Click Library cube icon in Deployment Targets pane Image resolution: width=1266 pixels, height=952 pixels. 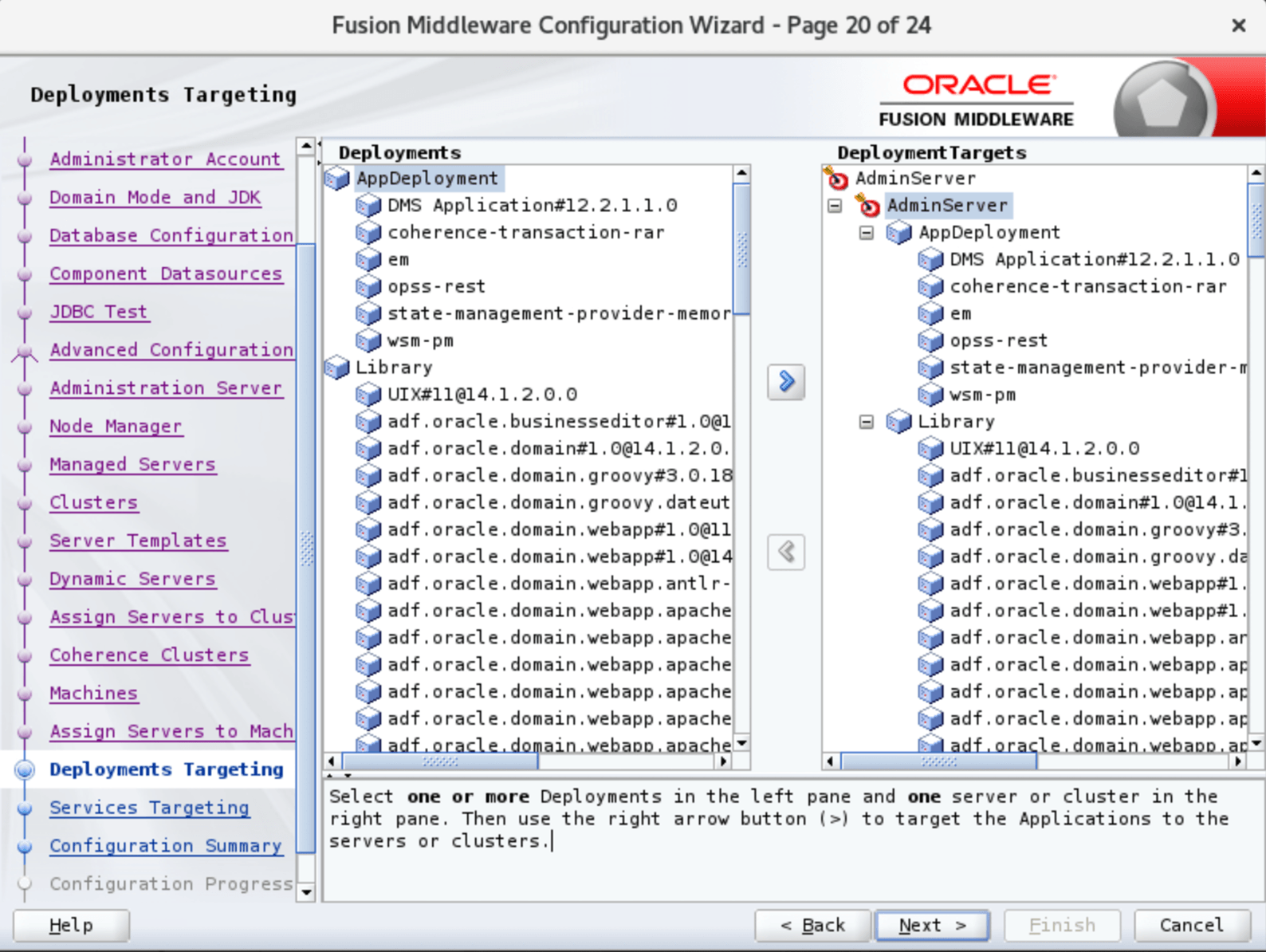point(899,422)
